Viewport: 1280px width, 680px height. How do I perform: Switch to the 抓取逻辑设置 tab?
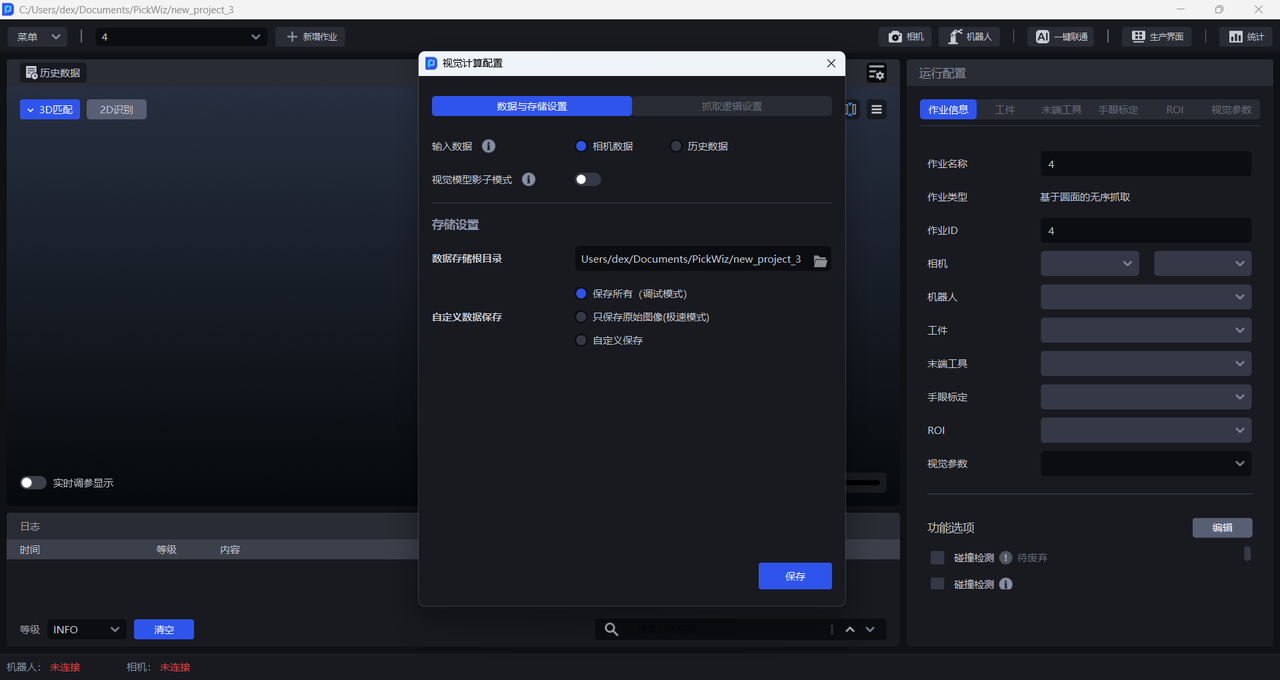731,106
